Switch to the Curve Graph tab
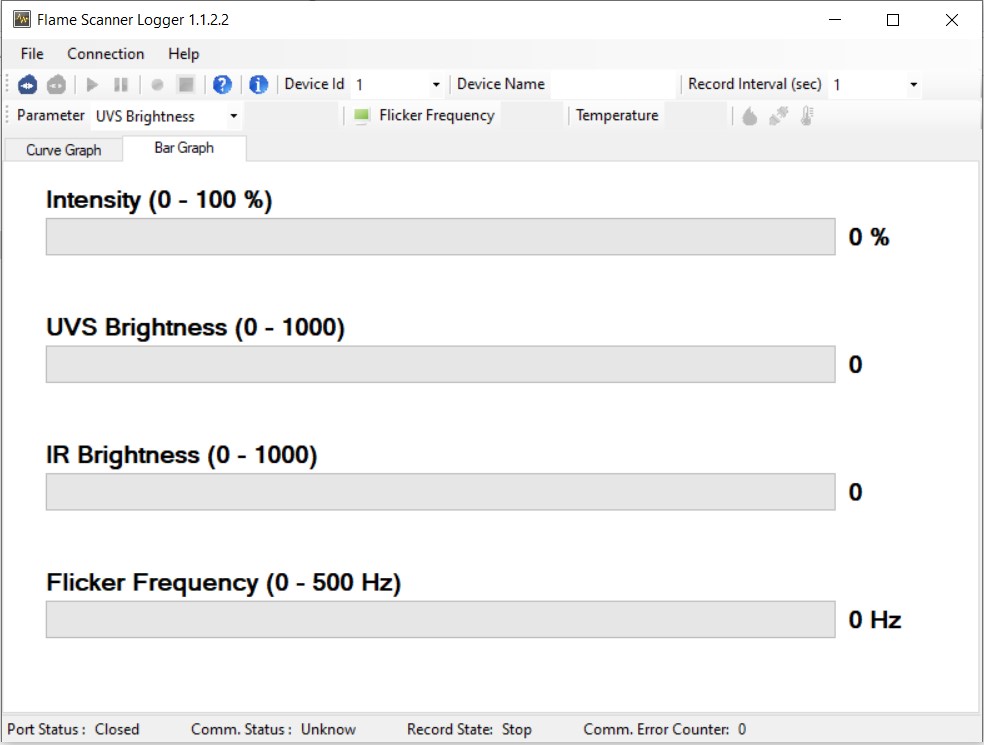Image resolution: width=984 pixels, height=745 pixels. 64,150
